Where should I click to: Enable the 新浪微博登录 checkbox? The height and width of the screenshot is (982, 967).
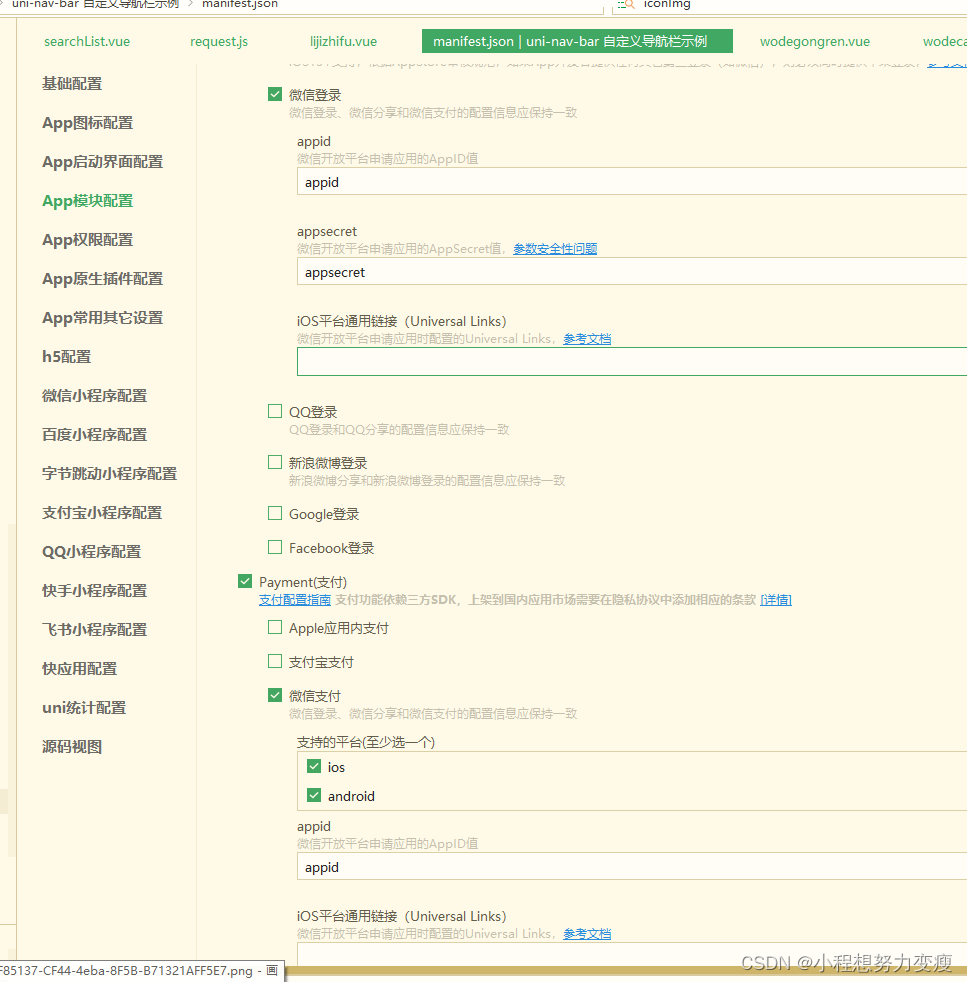point(275,463)
